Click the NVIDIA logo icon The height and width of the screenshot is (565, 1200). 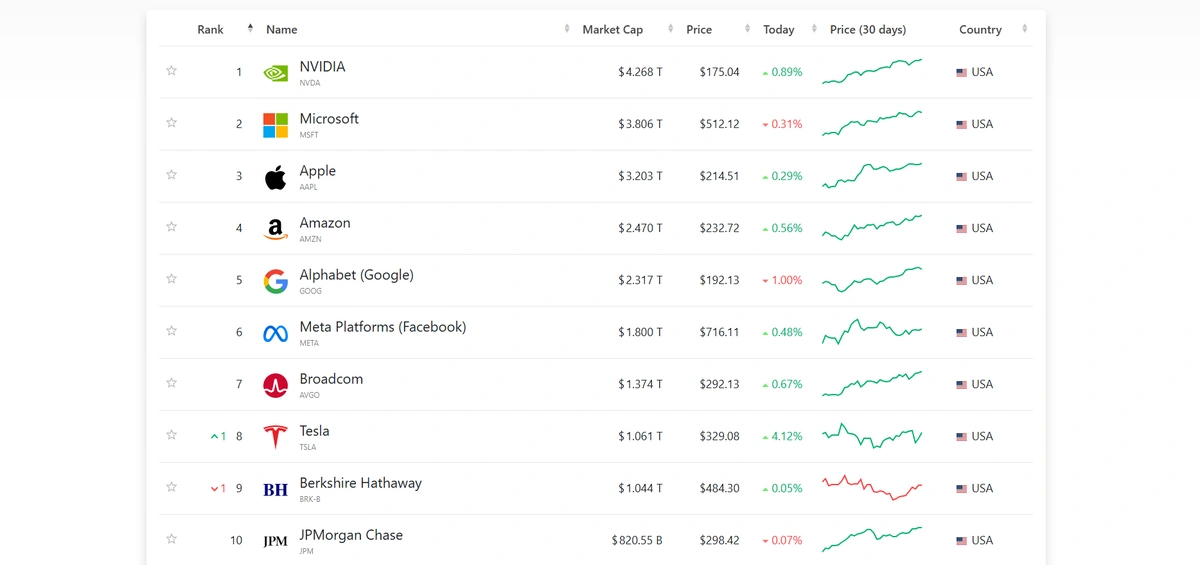point(275,73)
